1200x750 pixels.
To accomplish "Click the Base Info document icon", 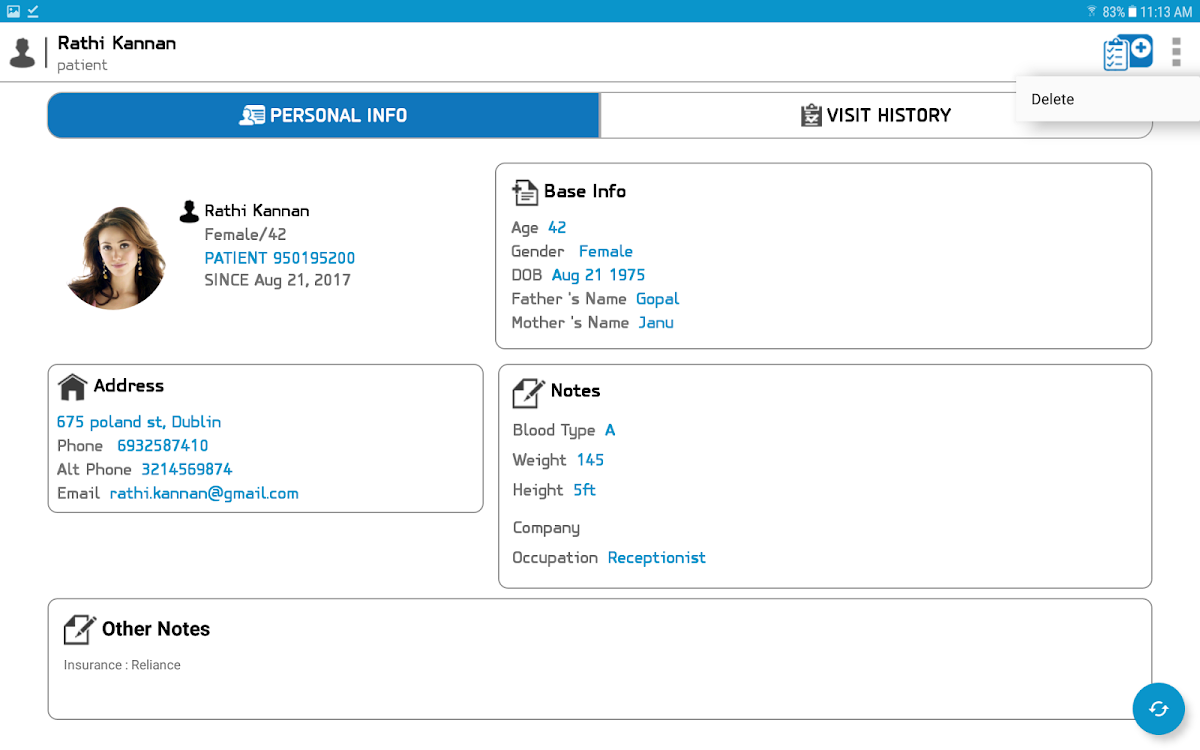I will pos(525,192).
